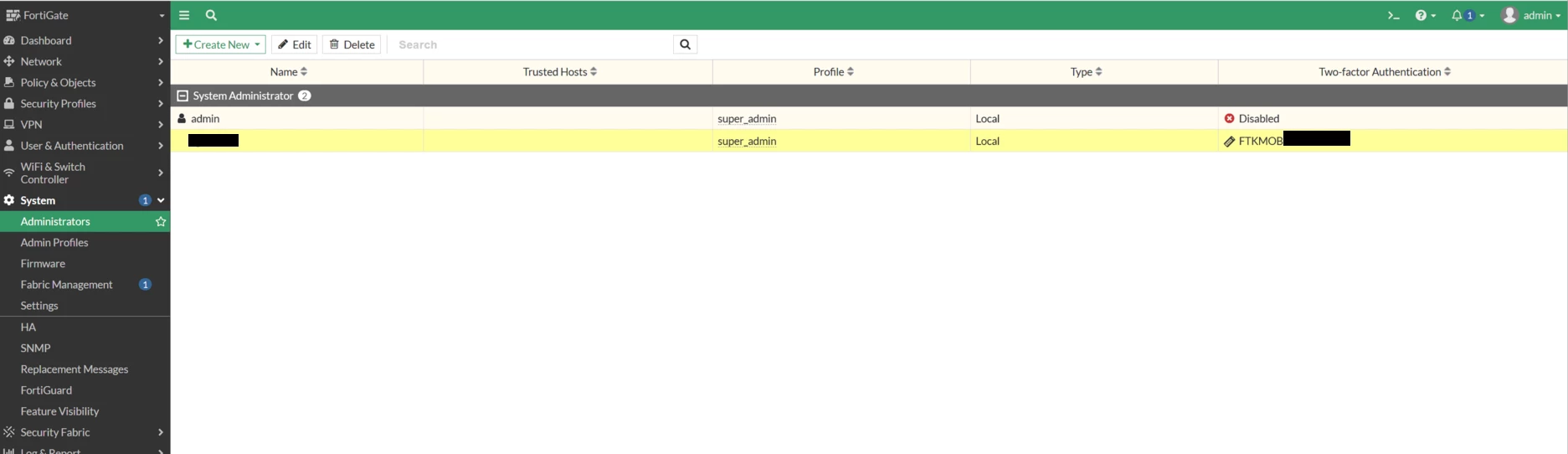Click the WiFi & Switch Controller icon
This screenshot has width=1568, height=454.
(x=9, y=173)
